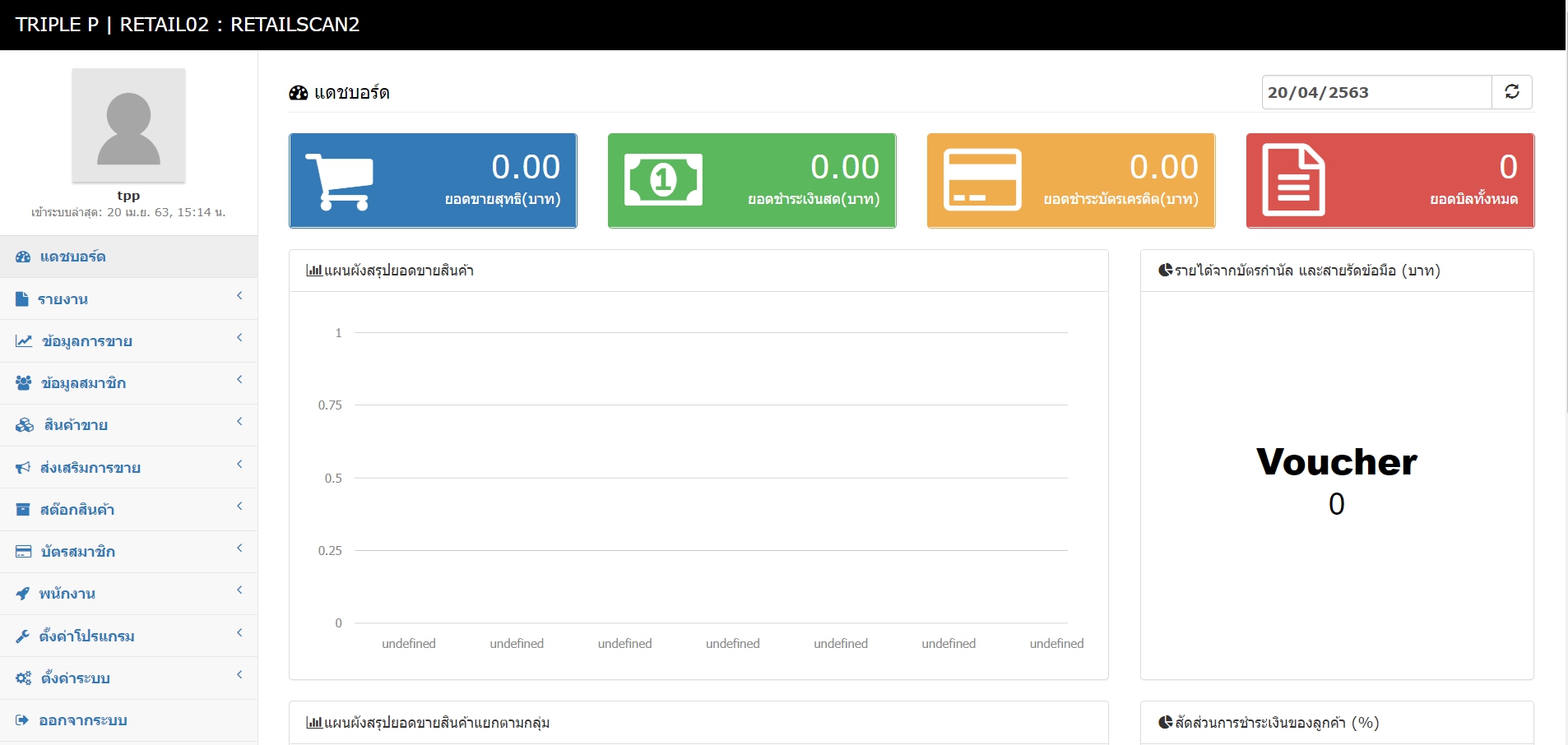The image size is (1568, 745).
Task: Click the 0.5 axis value on chart
Action: pos(333,478)
